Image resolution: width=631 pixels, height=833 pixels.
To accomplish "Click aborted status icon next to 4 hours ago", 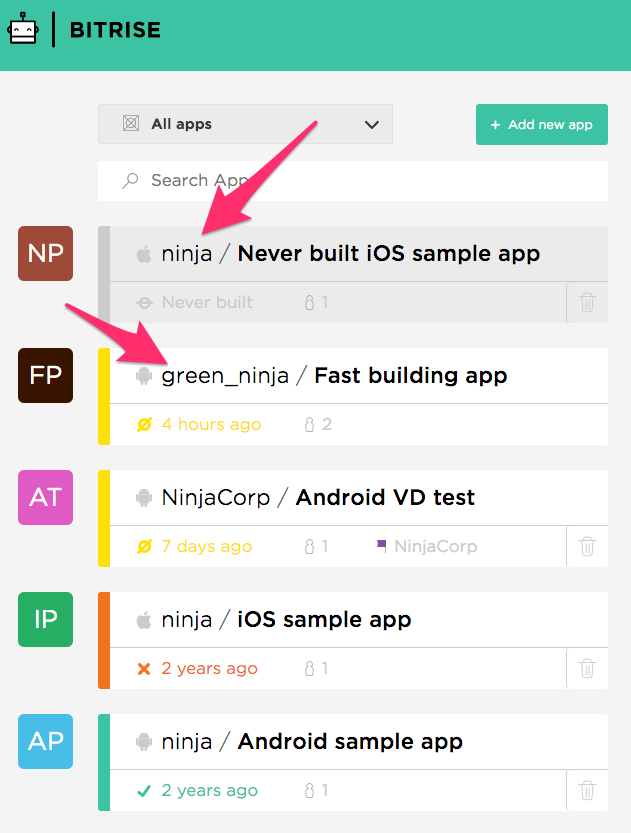I will tap(144, 424).
